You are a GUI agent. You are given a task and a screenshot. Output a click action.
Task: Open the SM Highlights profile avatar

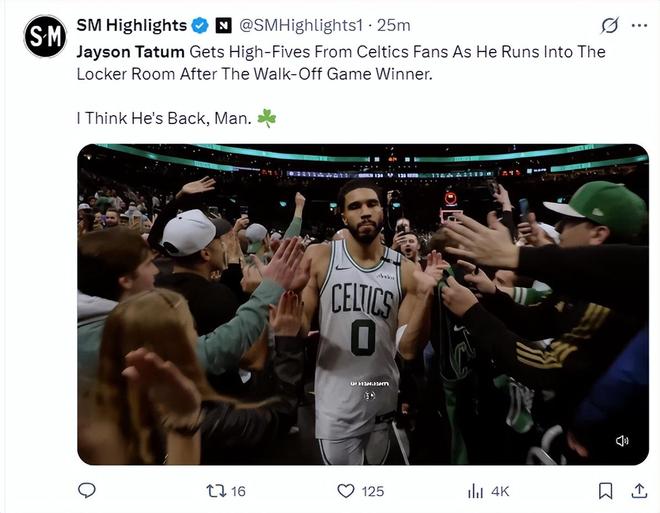45,36
